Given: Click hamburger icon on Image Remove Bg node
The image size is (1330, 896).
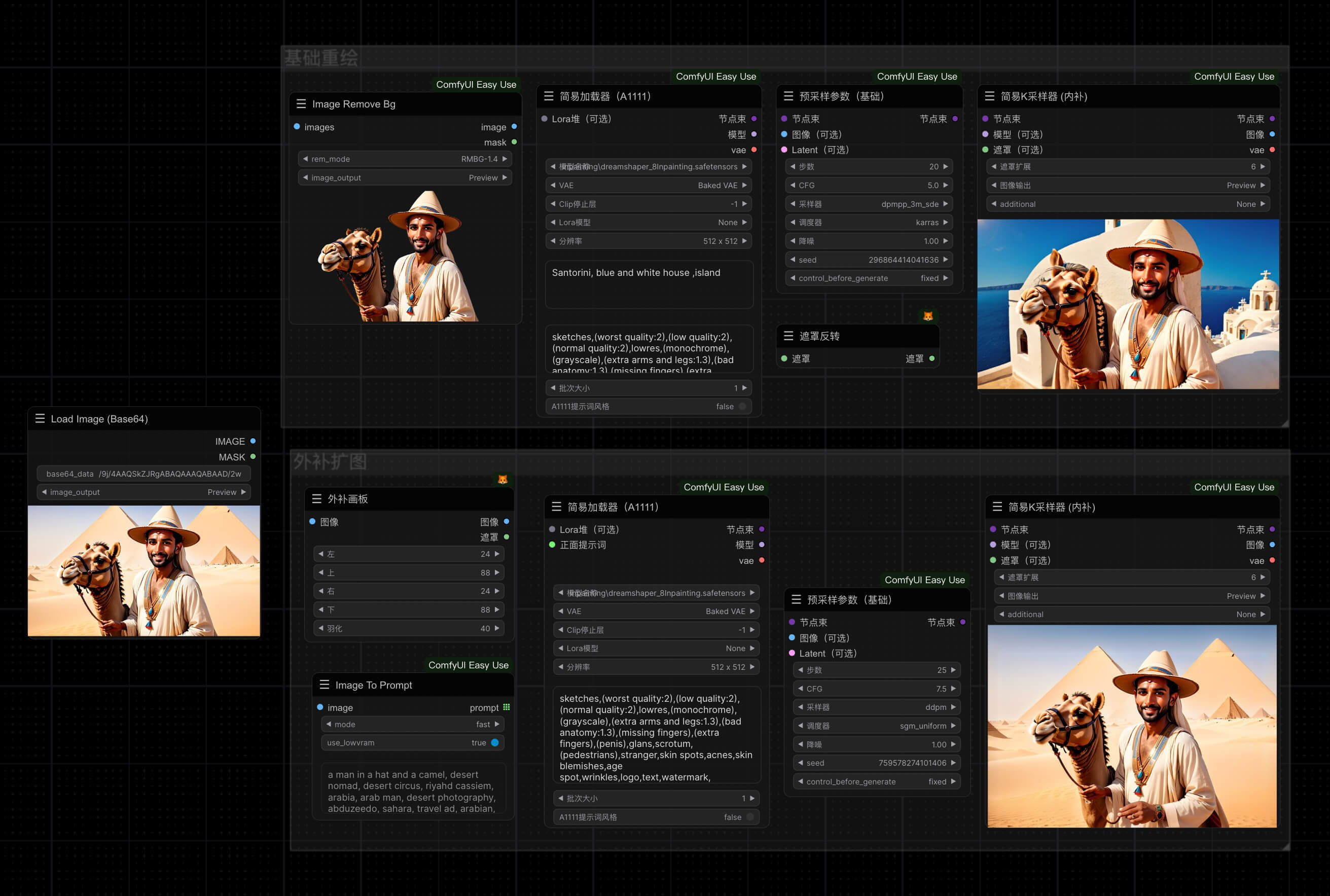Looking at the screenshot, I should 301,104.
